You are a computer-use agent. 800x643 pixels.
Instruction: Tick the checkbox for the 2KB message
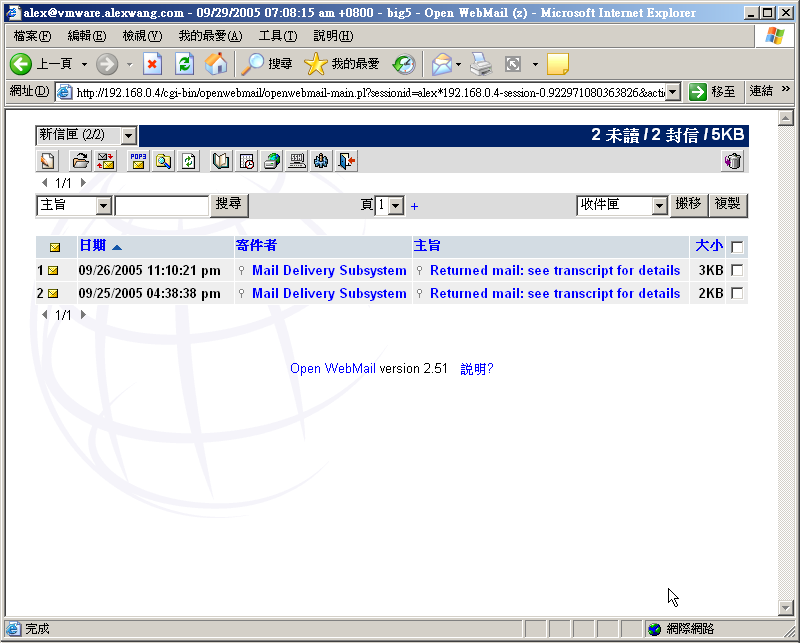(737, 293)
